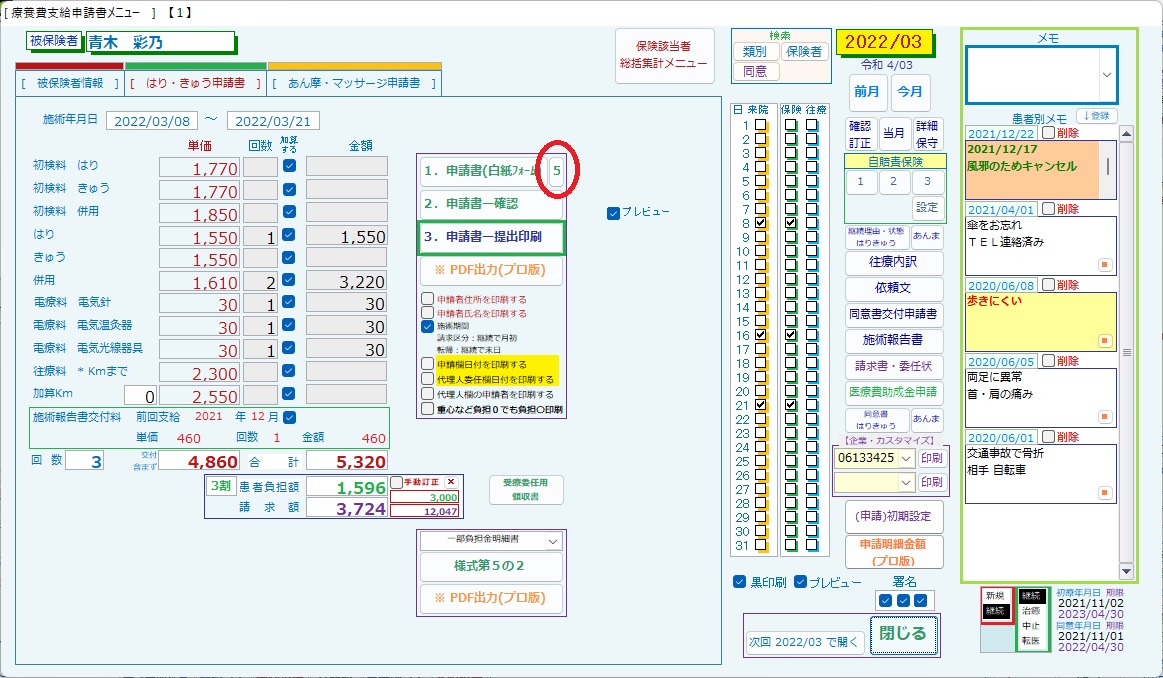1163x678 pixels.
Task: Click 同意 search button
Action: point(755,71)
